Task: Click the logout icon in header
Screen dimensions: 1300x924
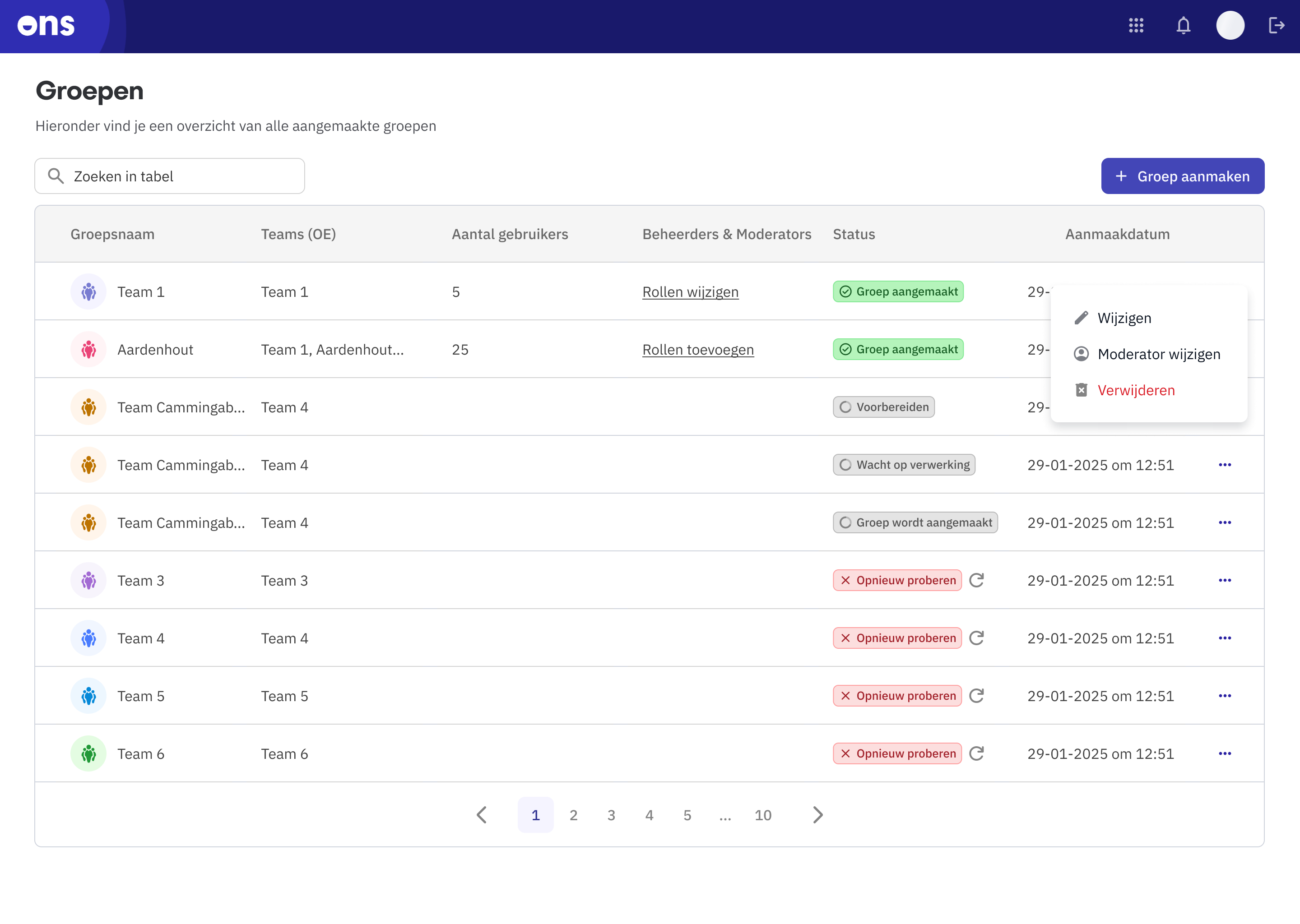Action: coord(1276,26)
